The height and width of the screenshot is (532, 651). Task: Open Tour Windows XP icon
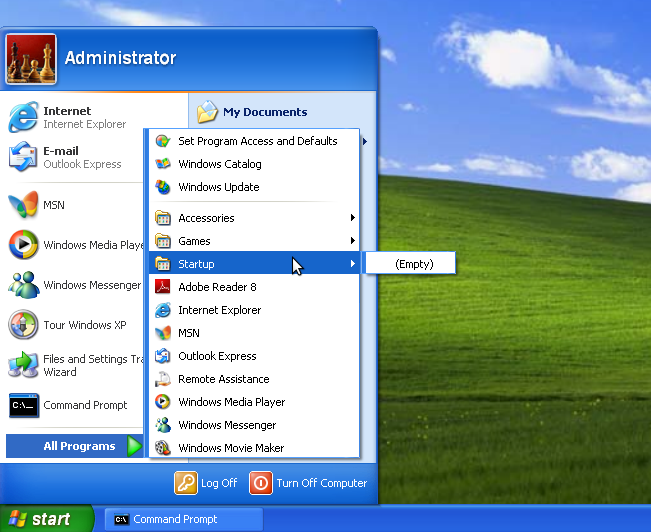[x=24, y=325]
